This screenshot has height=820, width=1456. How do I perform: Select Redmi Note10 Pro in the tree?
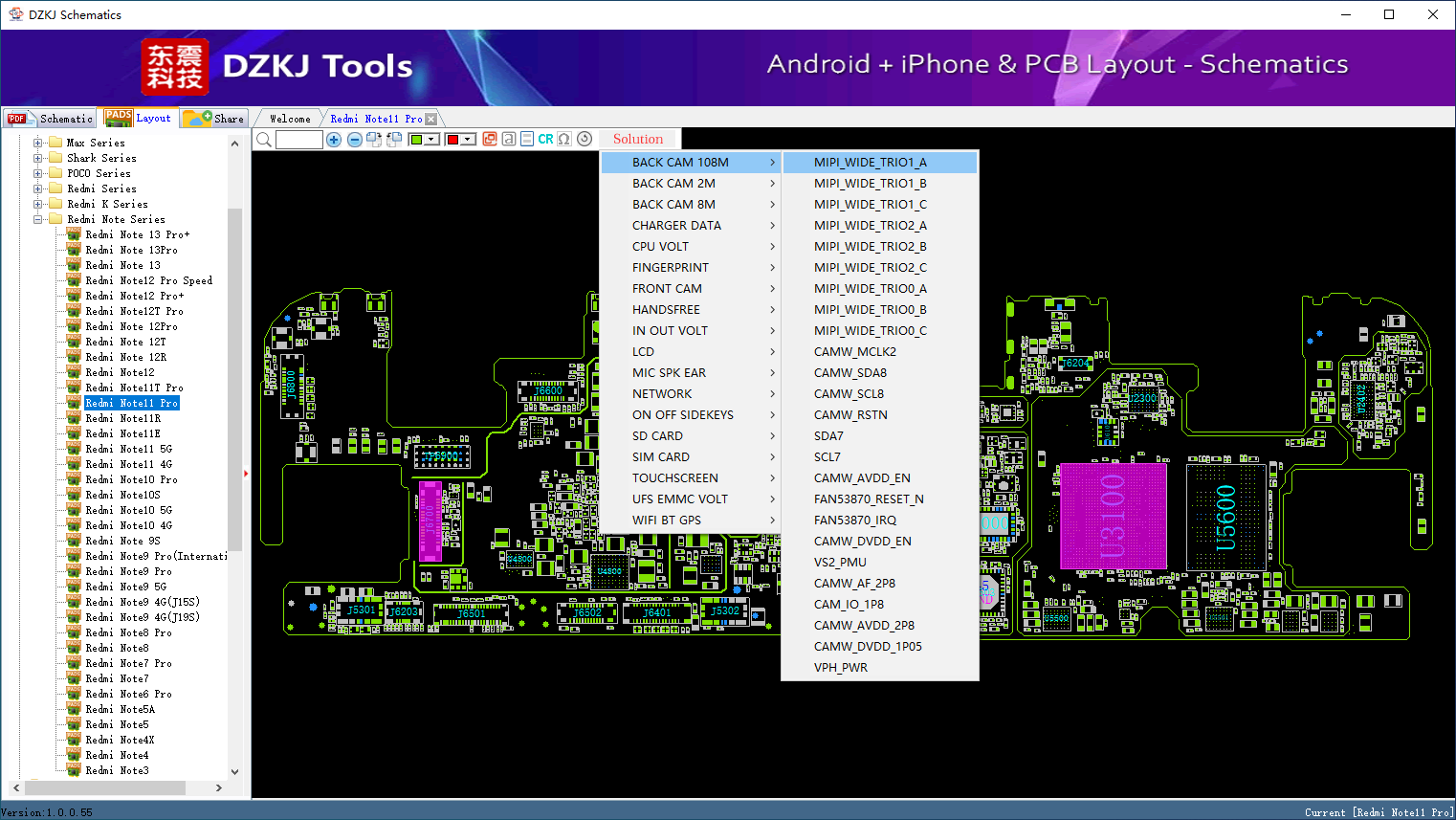(131, 479)
